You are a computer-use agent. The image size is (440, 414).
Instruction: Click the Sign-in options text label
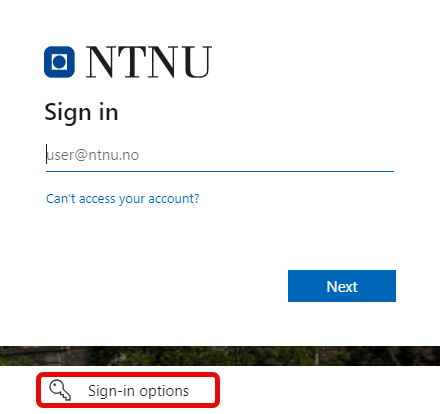pos(138,391)
